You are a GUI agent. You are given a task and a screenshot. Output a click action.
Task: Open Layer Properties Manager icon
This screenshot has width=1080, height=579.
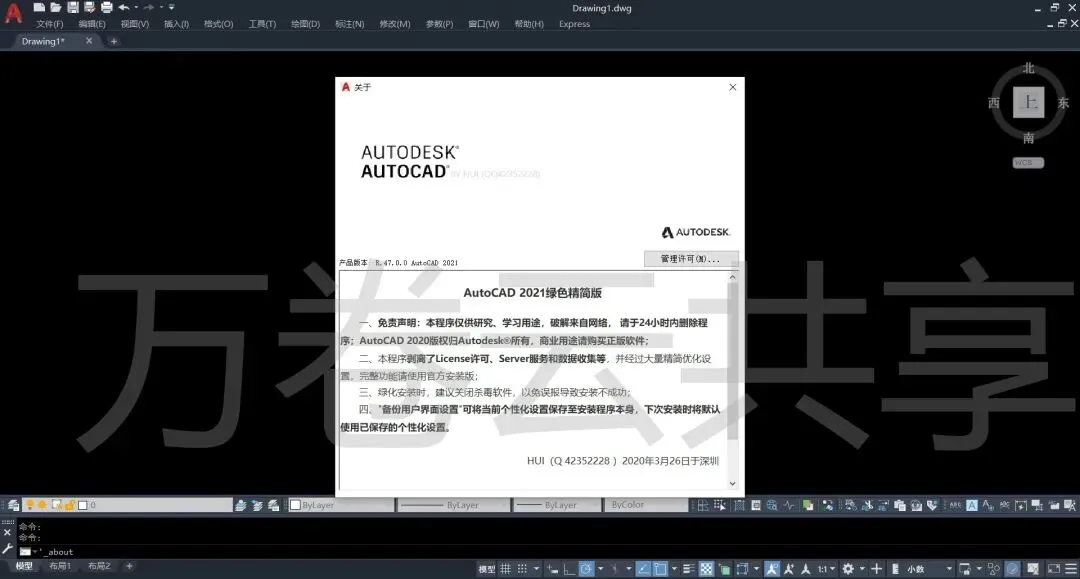[13, 505]
